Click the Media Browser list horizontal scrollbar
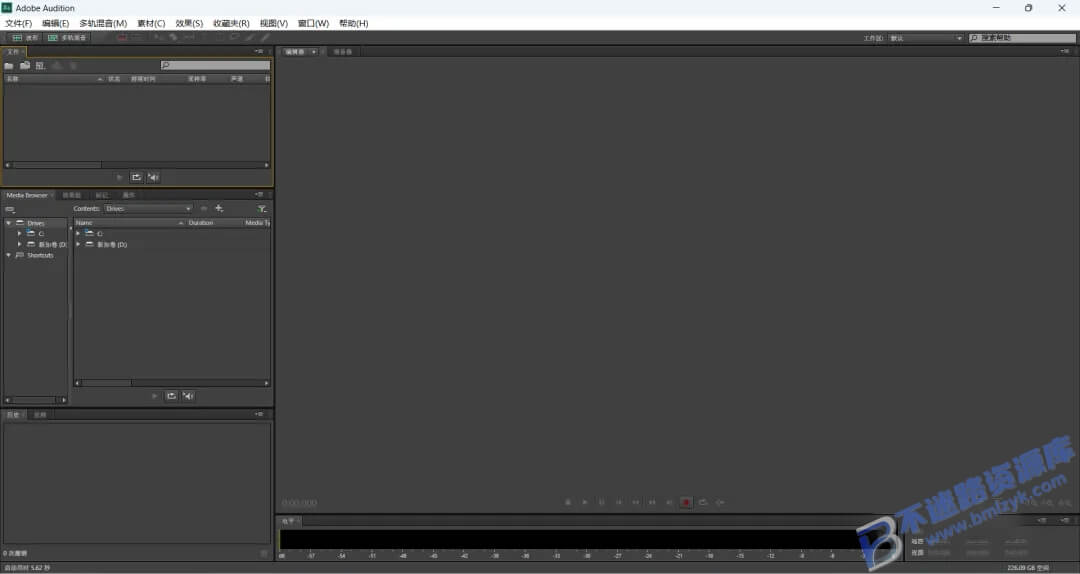Screen dimensions: 1080x574 point(172,382)
